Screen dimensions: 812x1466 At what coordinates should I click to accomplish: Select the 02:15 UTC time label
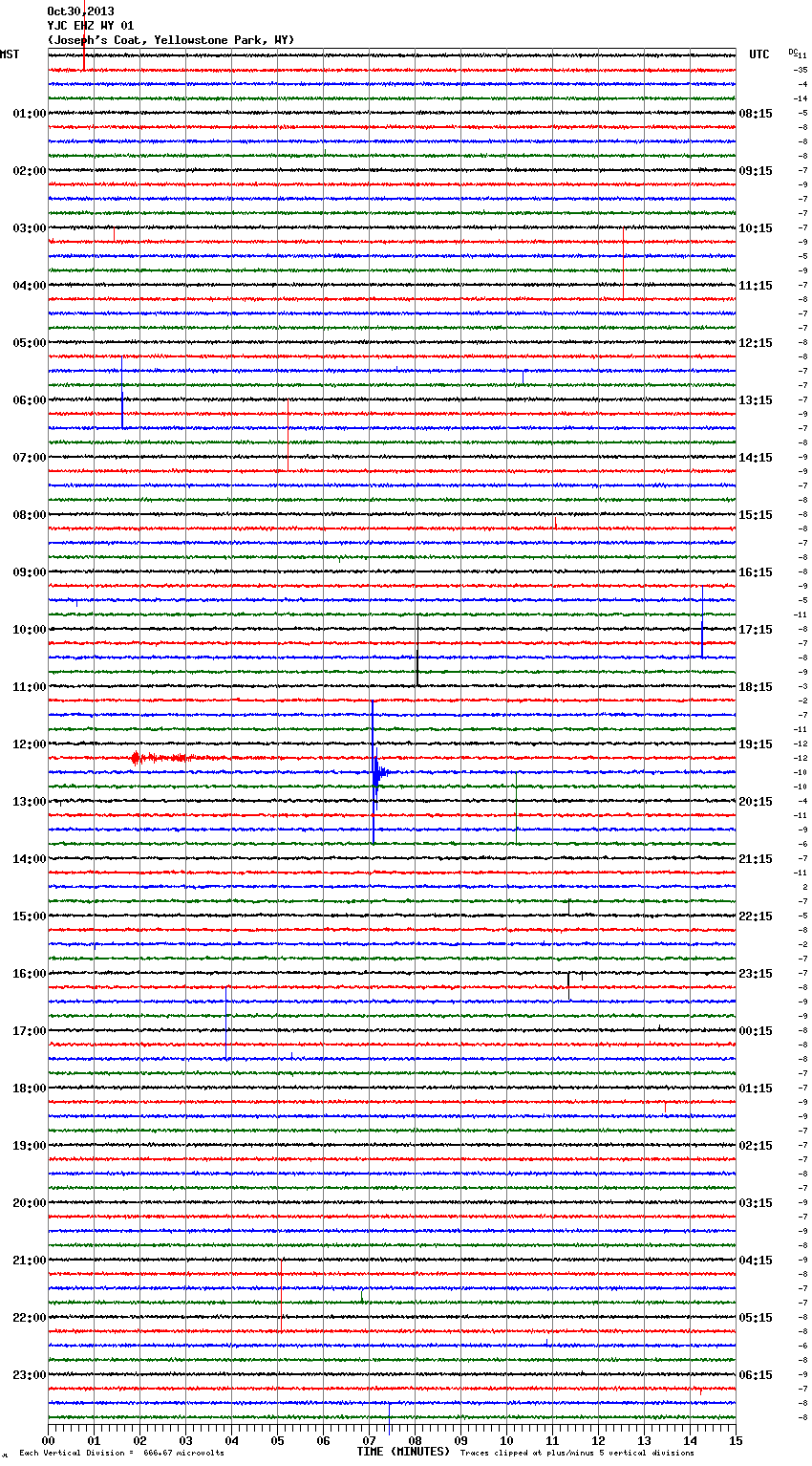[756, 1146]
